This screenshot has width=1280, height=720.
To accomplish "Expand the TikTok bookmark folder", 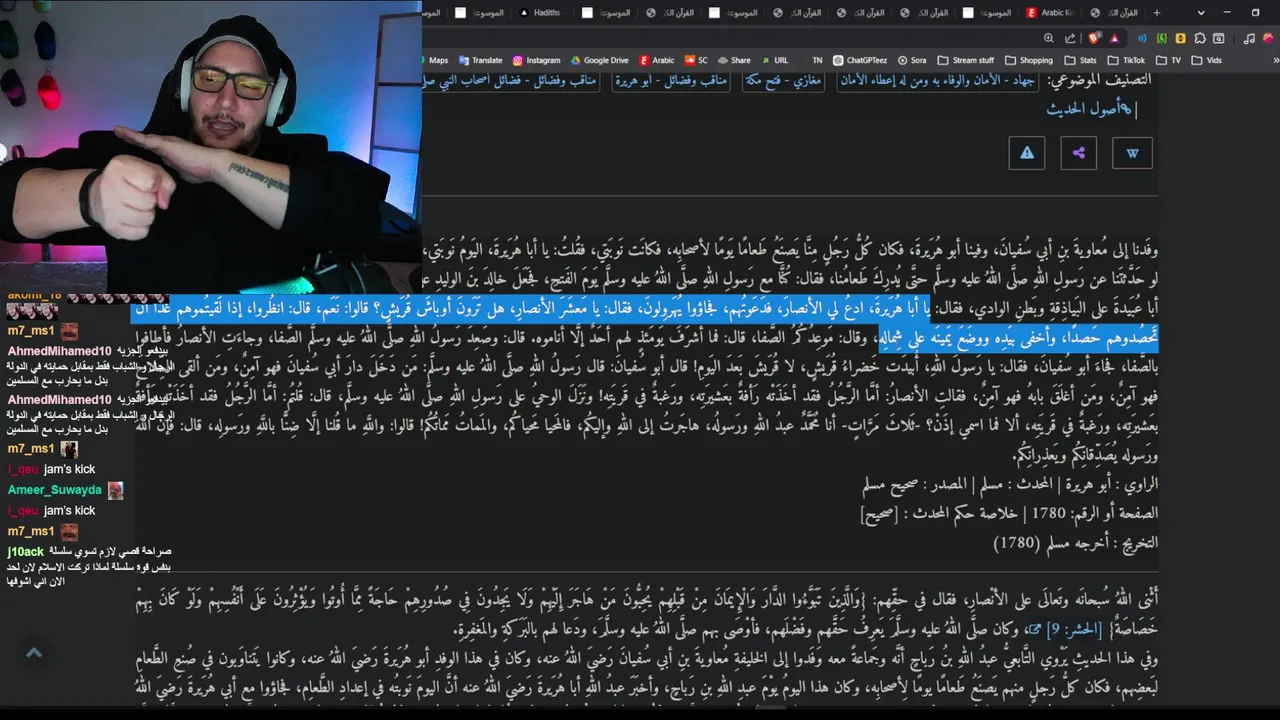I will point(1126,60).
